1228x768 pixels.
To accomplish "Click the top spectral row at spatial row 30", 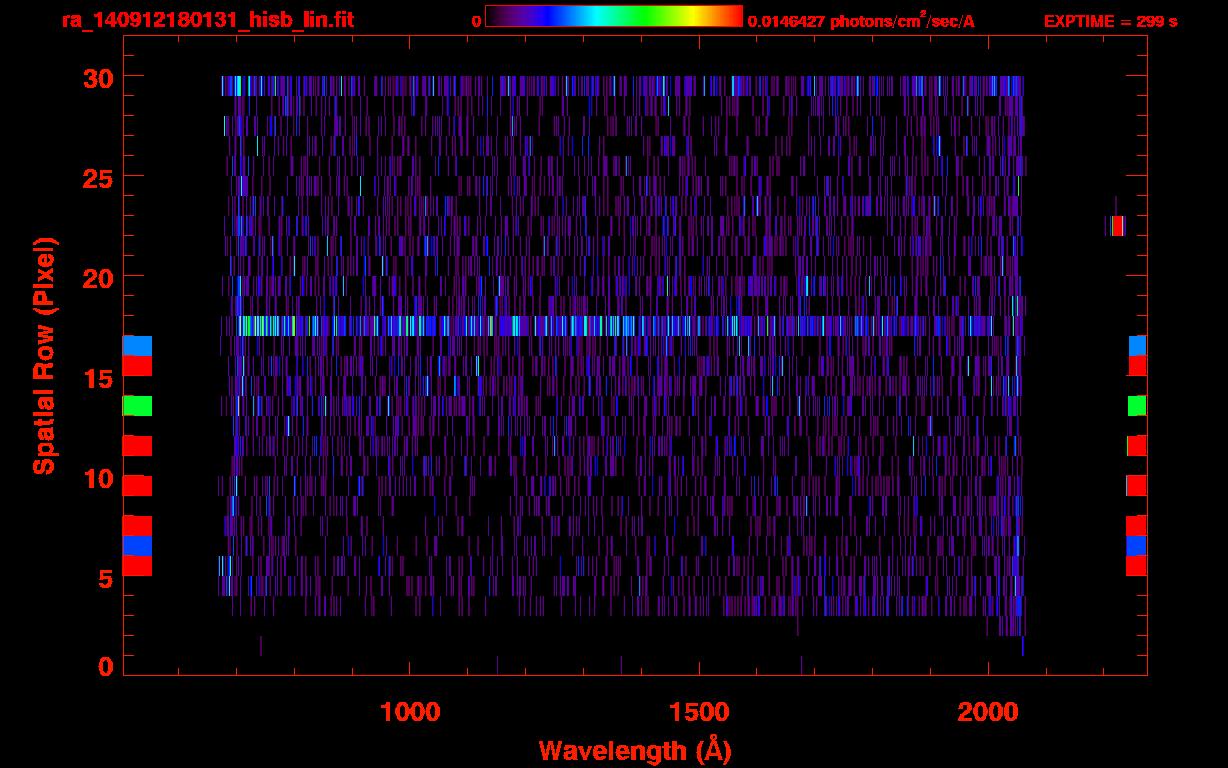I will (x=622, y=86).
